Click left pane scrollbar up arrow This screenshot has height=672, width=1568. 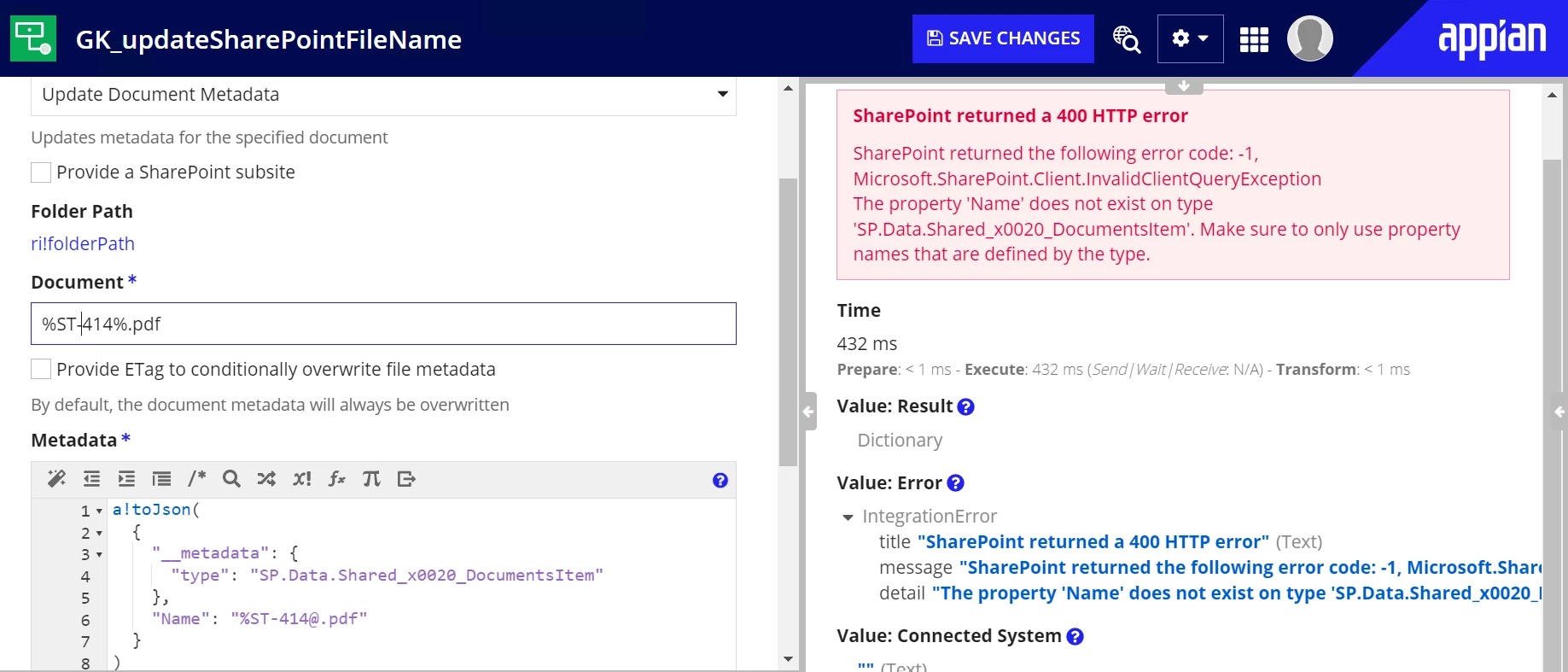(x=788, y=88)
